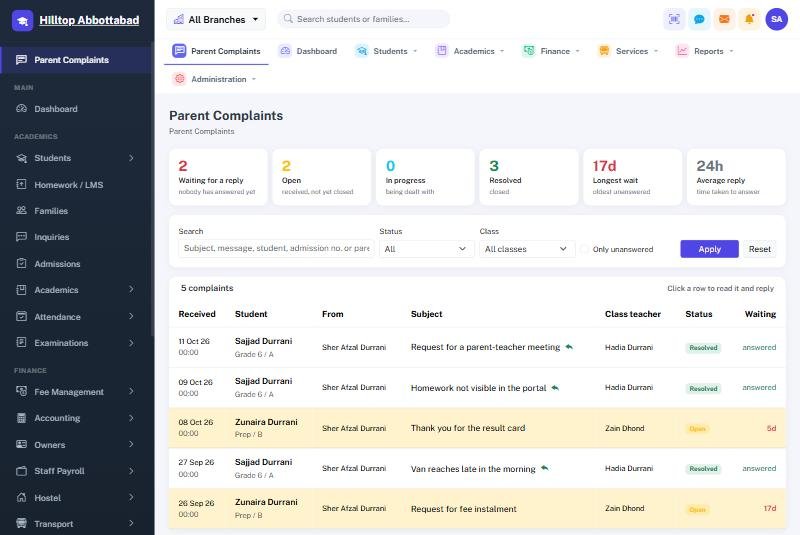Viewport: 800px width, 535px height.
Task: Click the Thank you for the result card subject
Action: [468, 428]
